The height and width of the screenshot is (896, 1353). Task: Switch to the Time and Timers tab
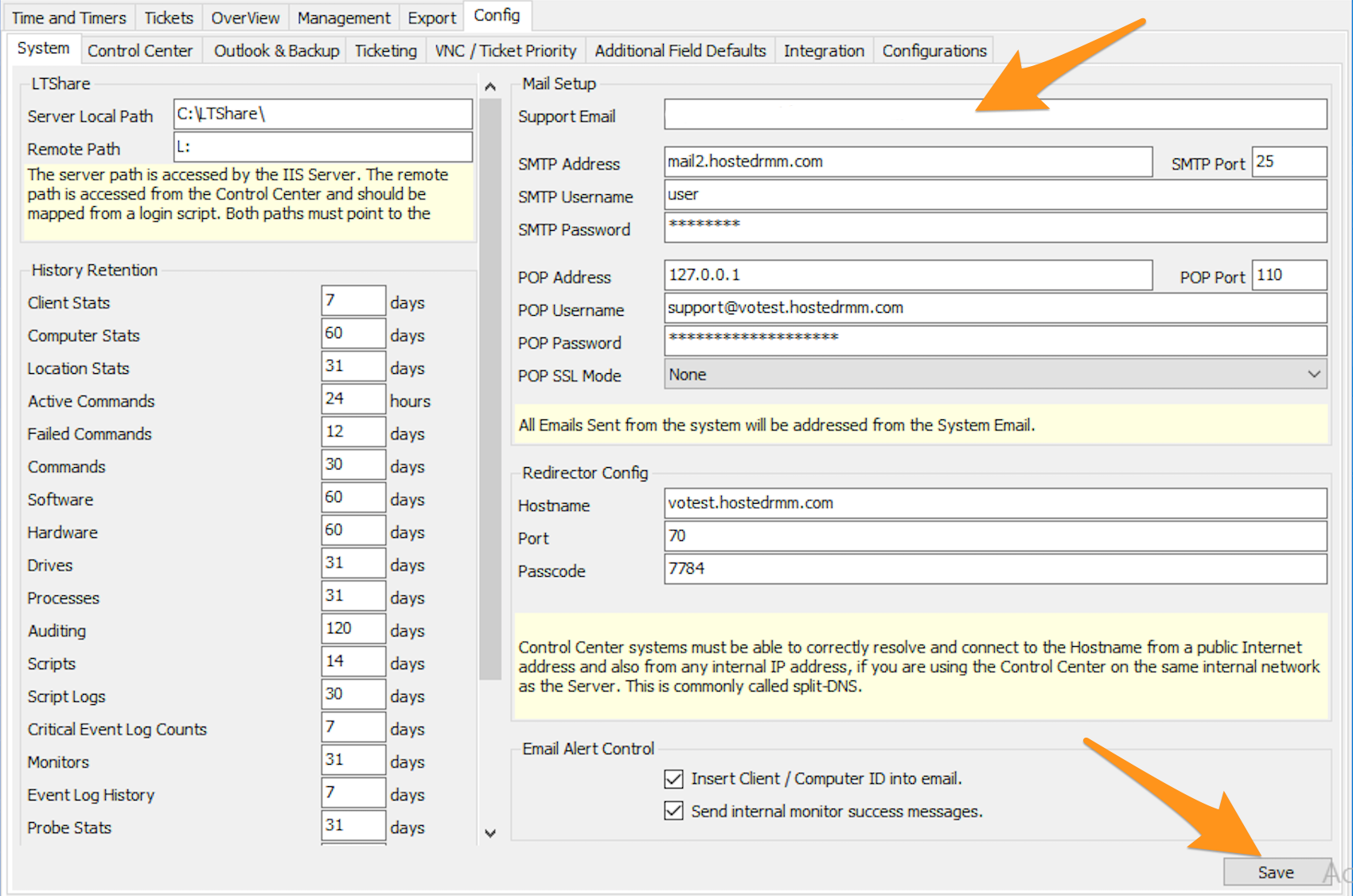pyautogui.click(x=68, y=17)
